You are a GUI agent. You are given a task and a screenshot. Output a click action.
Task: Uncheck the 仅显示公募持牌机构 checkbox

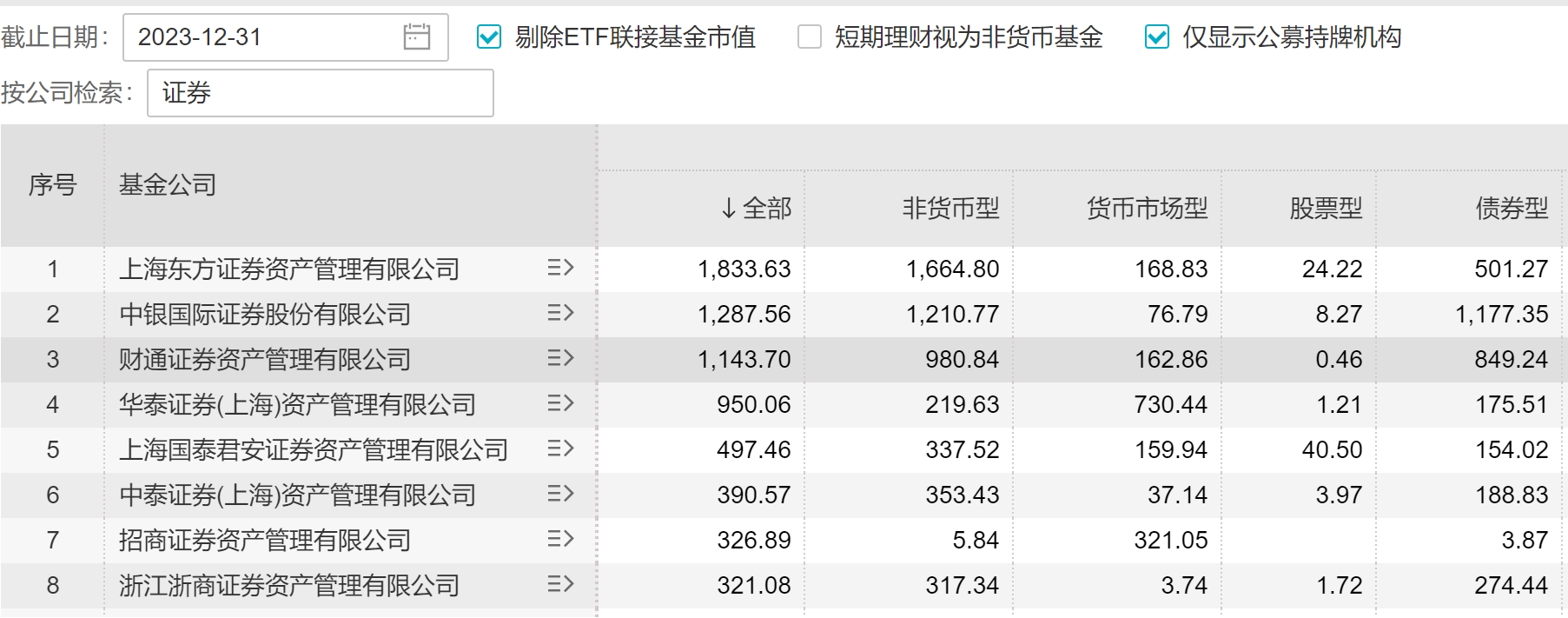click(1157, 37)
